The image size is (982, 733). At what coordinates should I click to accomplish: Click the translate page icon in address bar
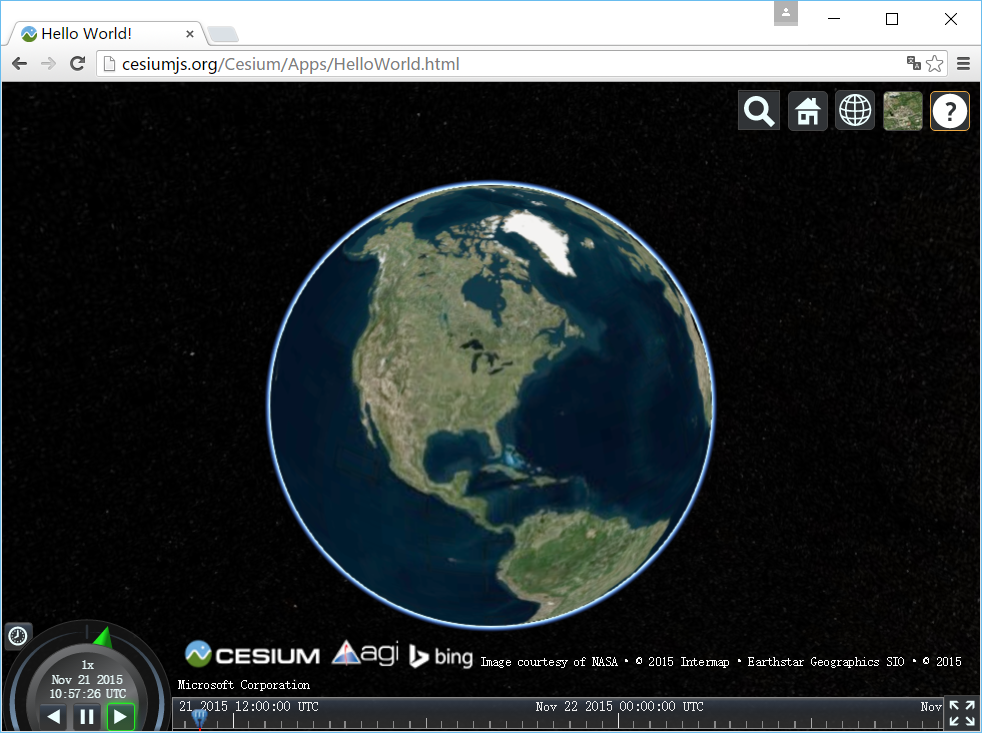click(x=914, y=63)
